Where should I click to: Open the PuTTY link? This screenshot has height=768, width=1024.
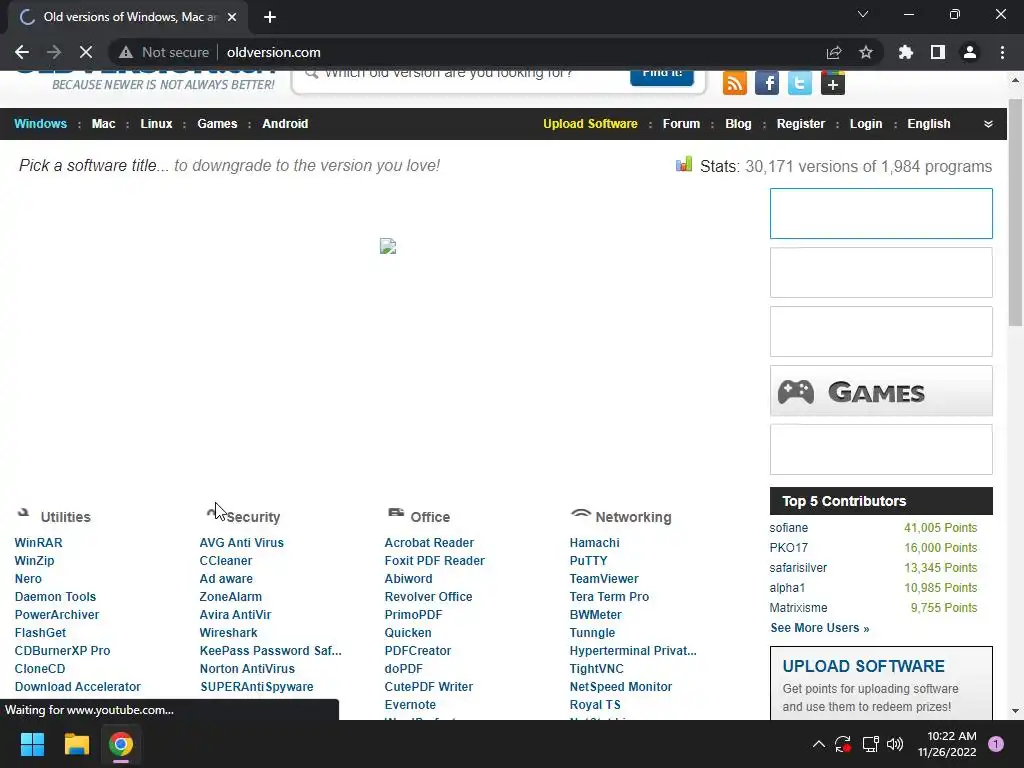click(588, 560)
